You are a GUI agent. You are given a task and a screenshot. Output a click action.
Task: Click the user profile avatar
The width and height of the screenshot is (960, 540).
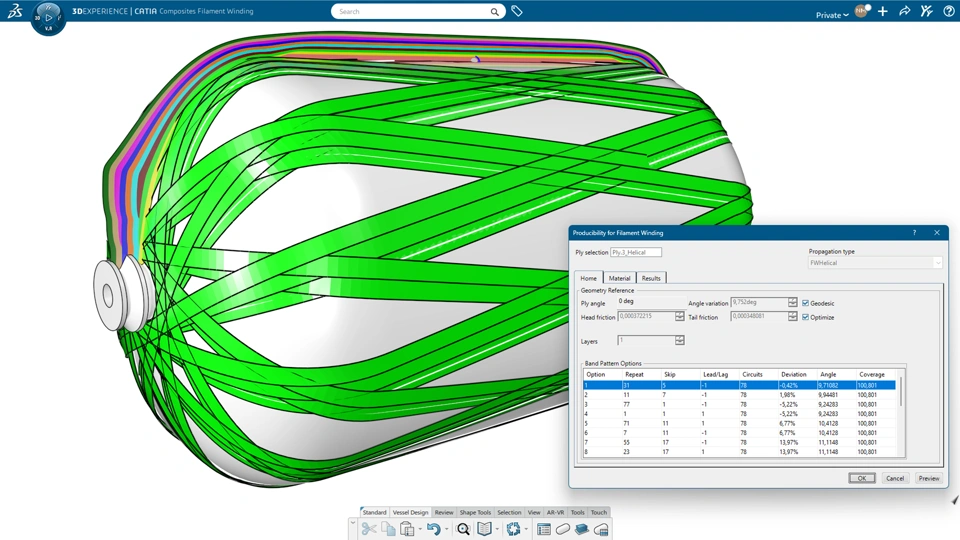861,11
